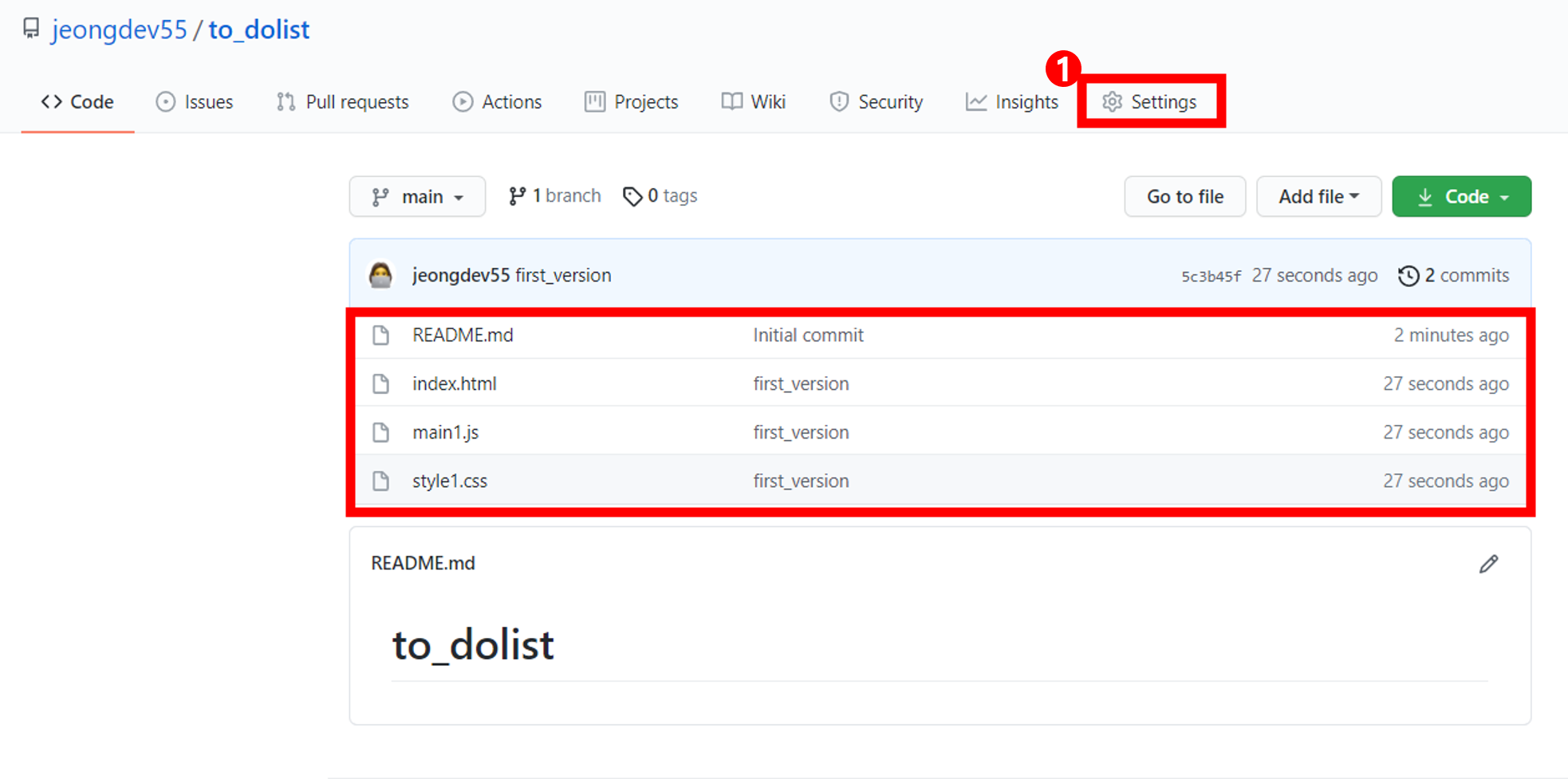The width and height of the screenshot is (1568, 779).
Task: Click the repository icon beside jeongdev55
Action: (31, 29)
